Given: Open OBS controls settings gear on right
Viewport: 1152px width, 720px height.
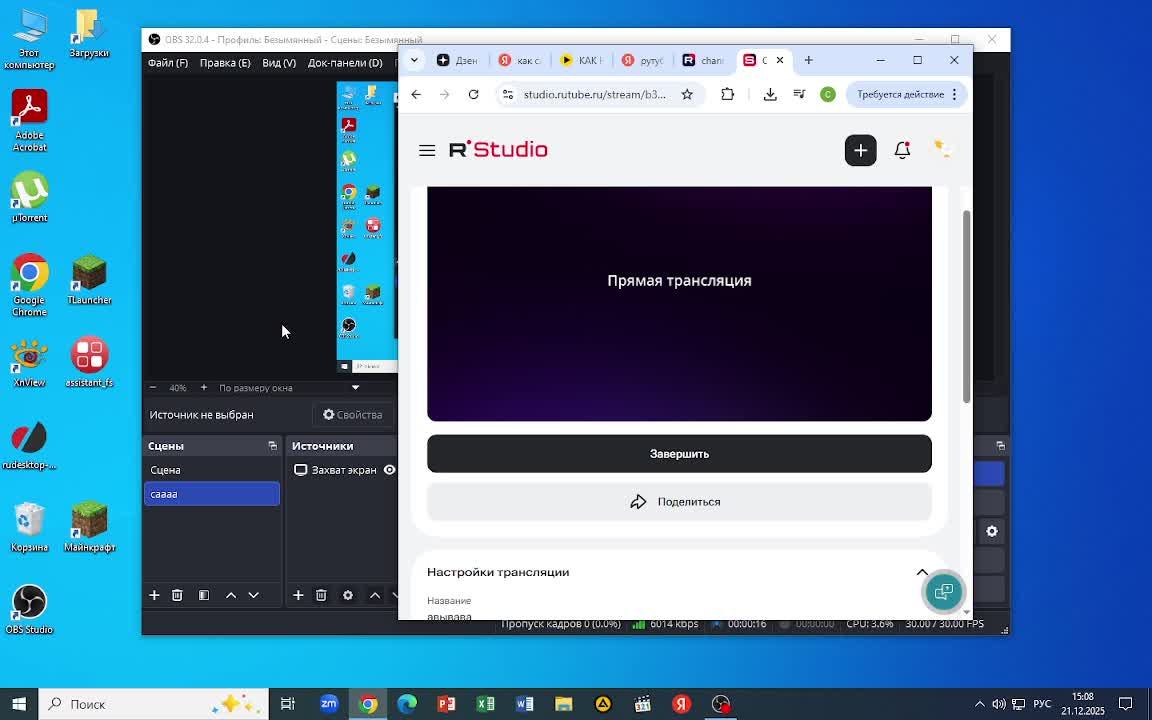Looking at the screenshot, I should [x=992, y=531].
